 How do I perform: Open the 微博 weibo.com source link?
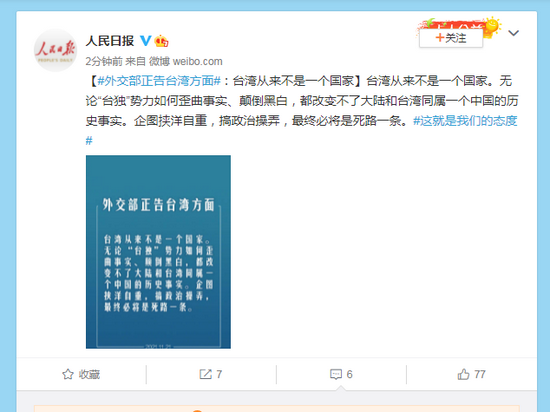pyautogui.click(x=186, y=61)
